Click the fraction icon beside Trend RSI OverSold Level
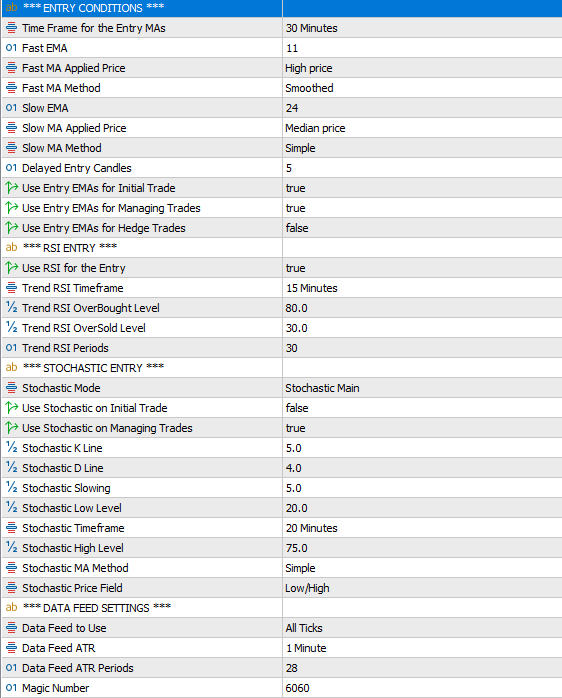This screenshot has height=698, width=562. point(12,328)
